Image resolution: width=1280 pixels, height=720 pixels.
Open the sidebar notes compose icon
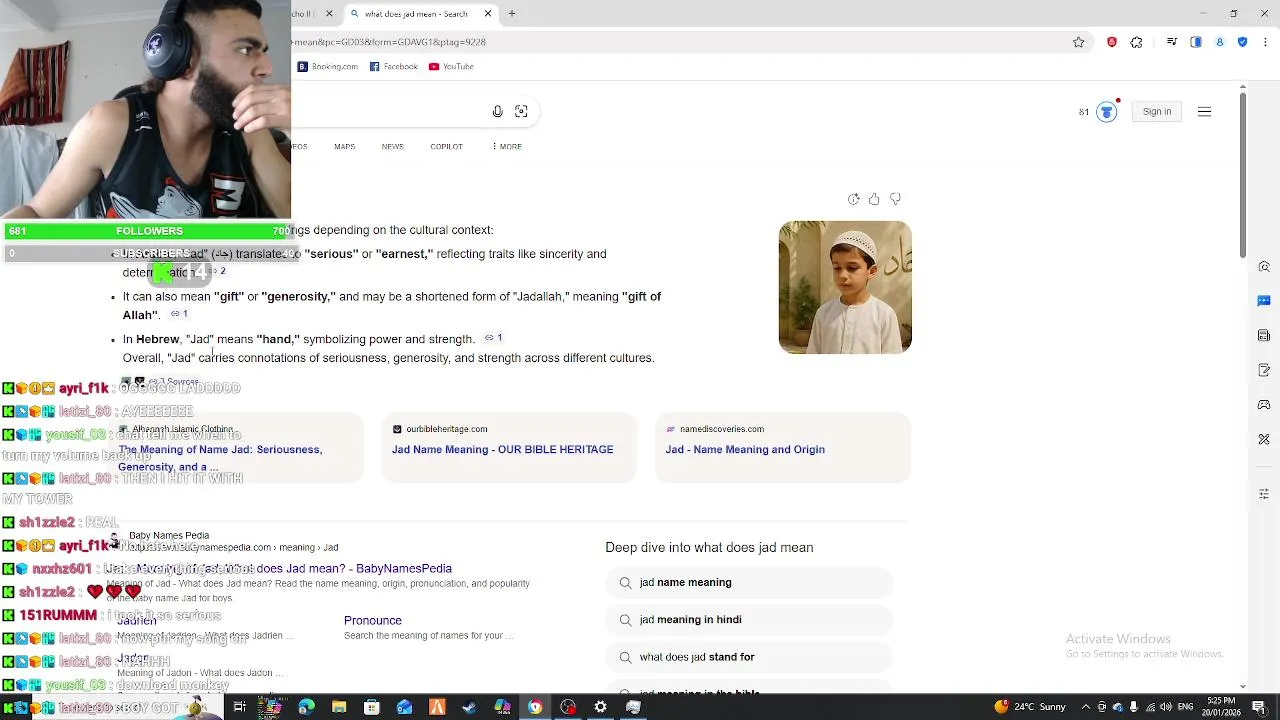pyautogui.click(x=1264, y=370)
